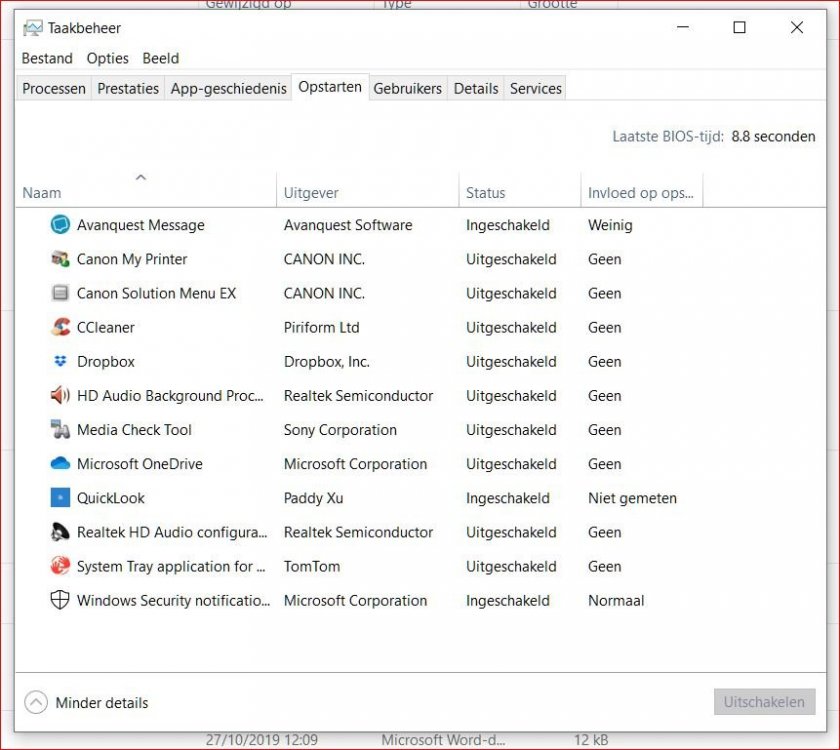840x750 pixels.
Task: Collapse view with Minder details chevron
Action: (x=36, y=703)
